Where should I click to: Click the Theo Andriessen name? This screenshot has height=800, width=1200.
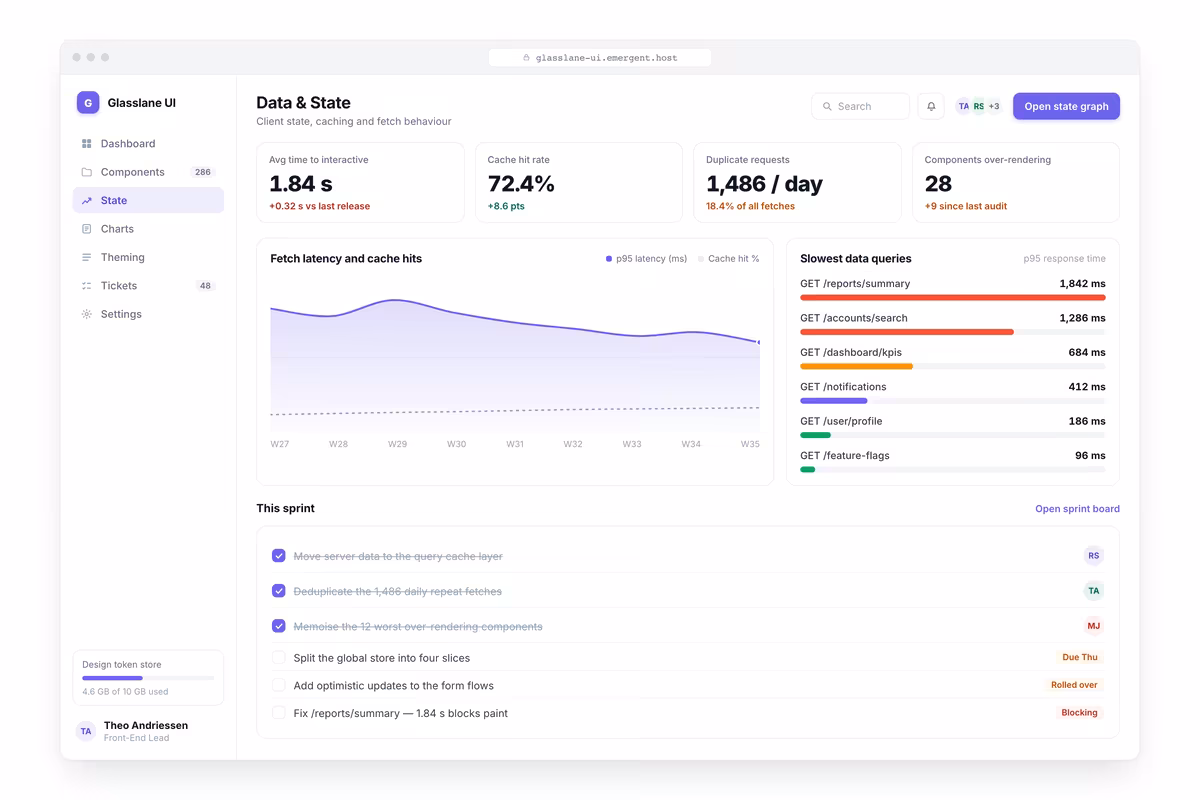click(146, 726)
